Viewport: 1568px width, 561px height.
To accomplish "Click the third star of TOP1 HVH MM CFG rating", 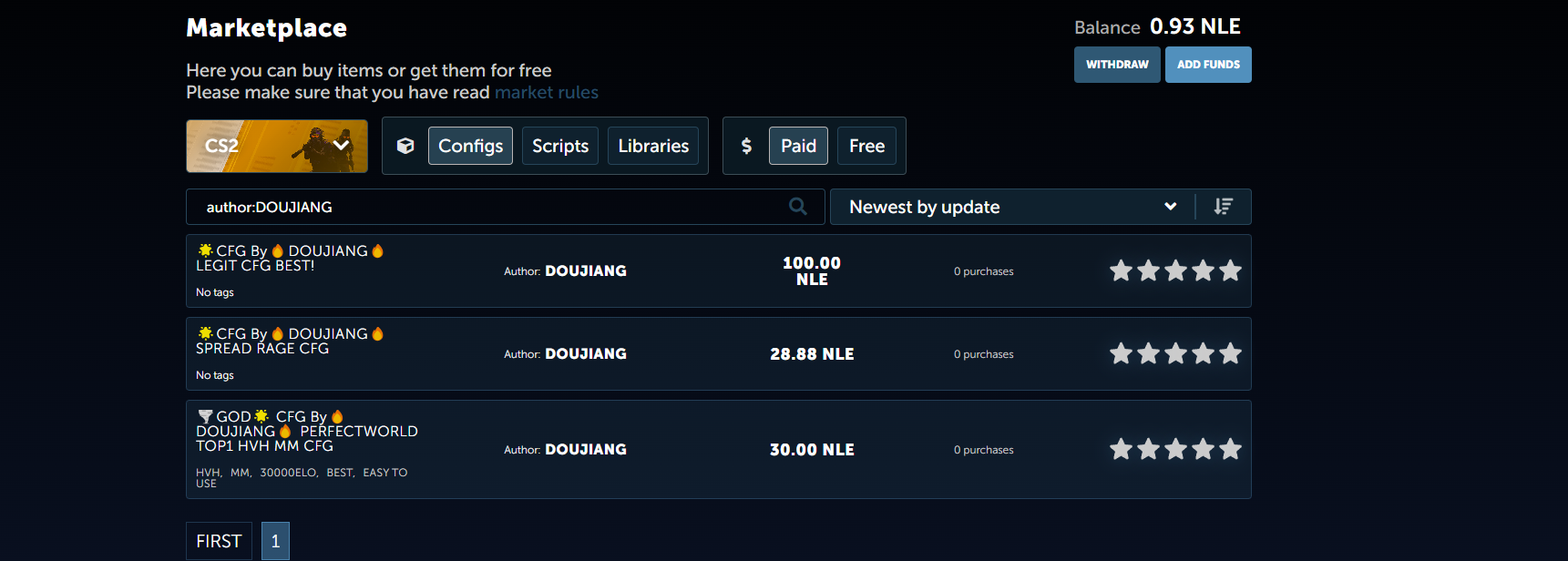I will pos(1175,449).
